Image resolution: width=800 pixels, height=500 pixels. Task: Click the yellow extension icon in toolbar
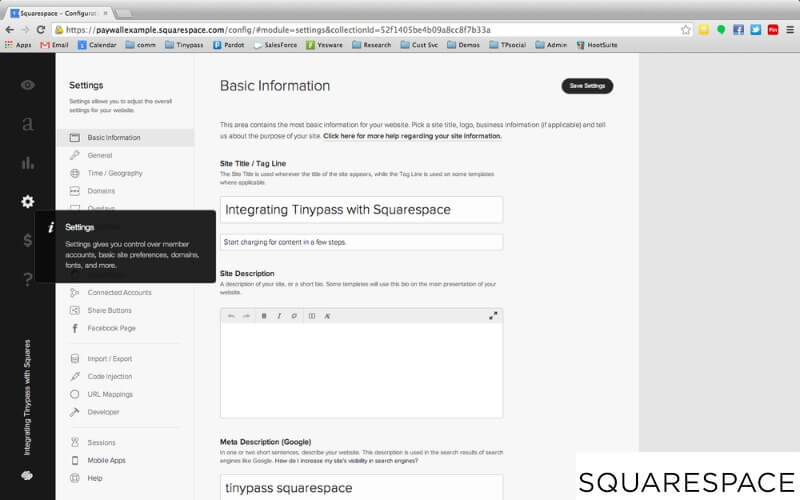[x=704, y=30]
